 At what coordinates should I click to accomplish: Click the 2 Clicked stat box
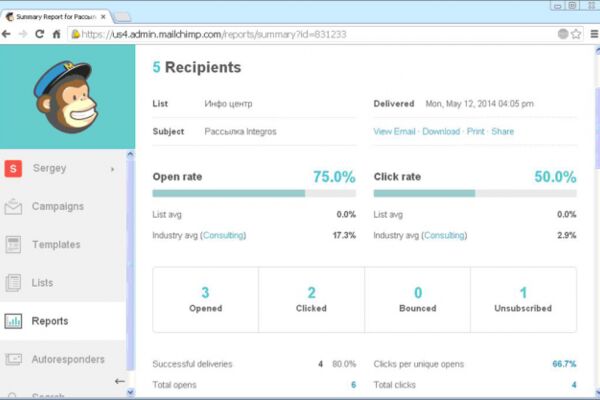click(x=311, y=300)
